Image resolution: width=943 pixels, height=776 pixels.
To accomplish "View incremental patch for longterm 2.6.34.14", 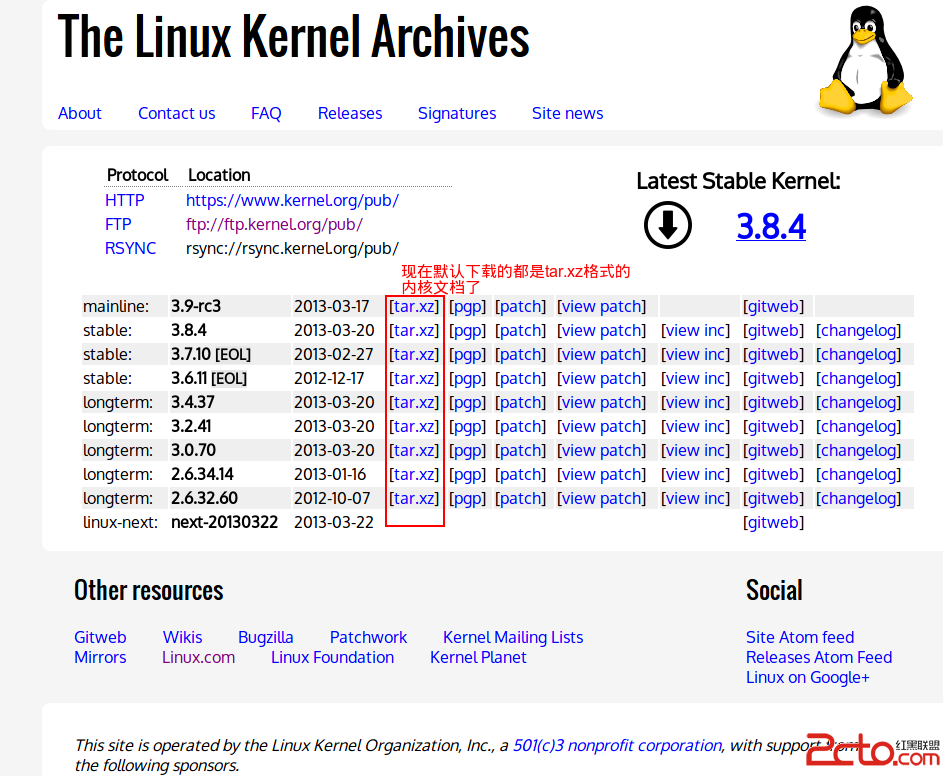I will 695,475.
